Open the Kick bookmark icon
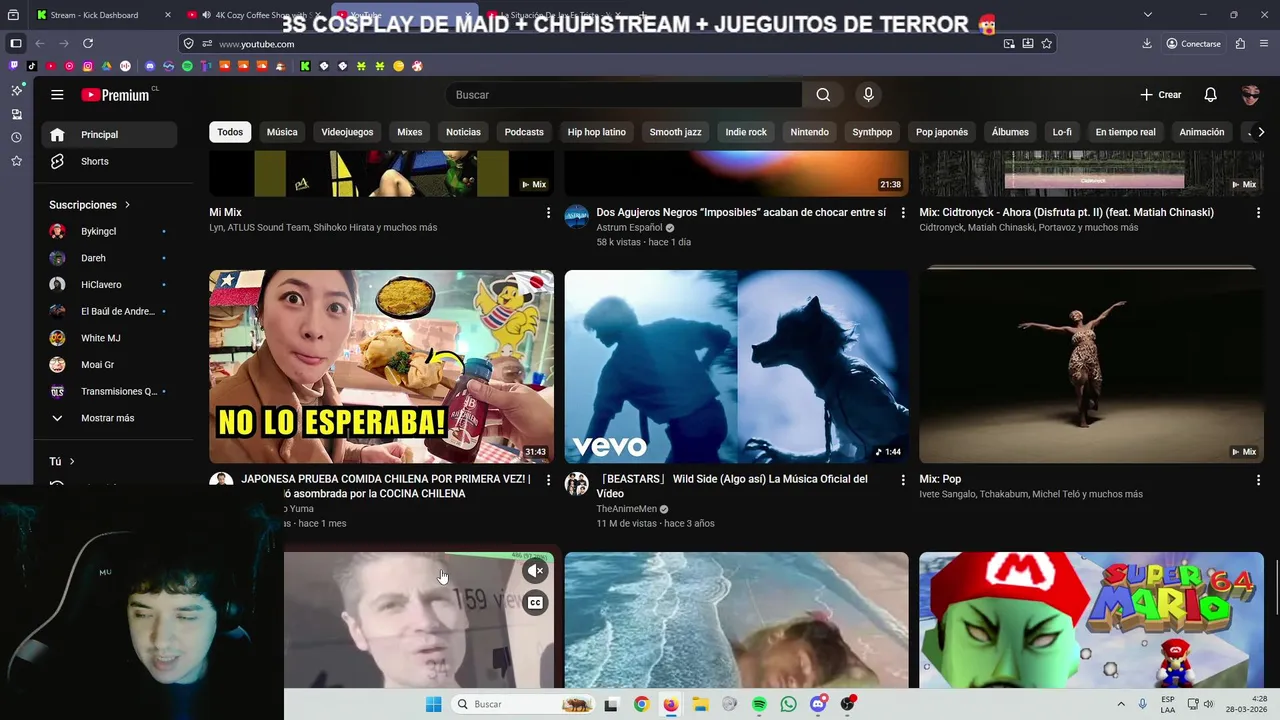The image size is (1280, 720). pos(305,66)
